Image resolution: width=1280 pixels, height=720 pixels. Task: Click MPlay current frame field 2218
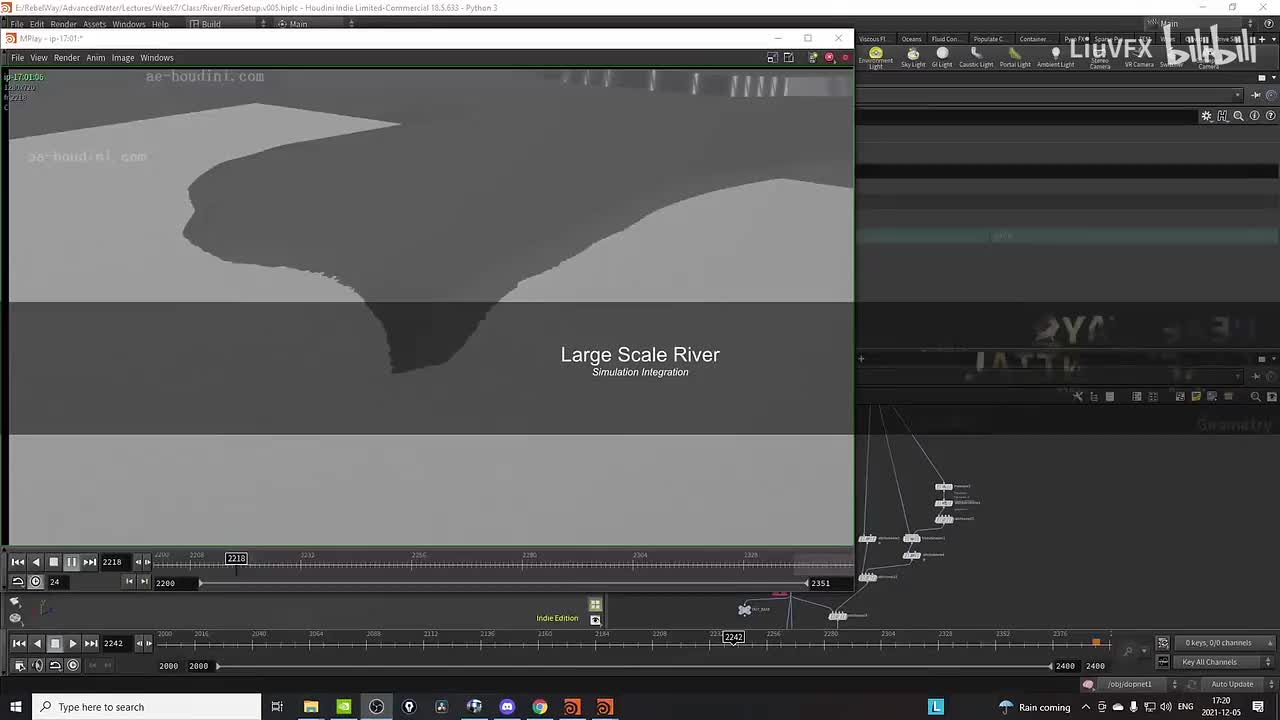click(115, 562)
